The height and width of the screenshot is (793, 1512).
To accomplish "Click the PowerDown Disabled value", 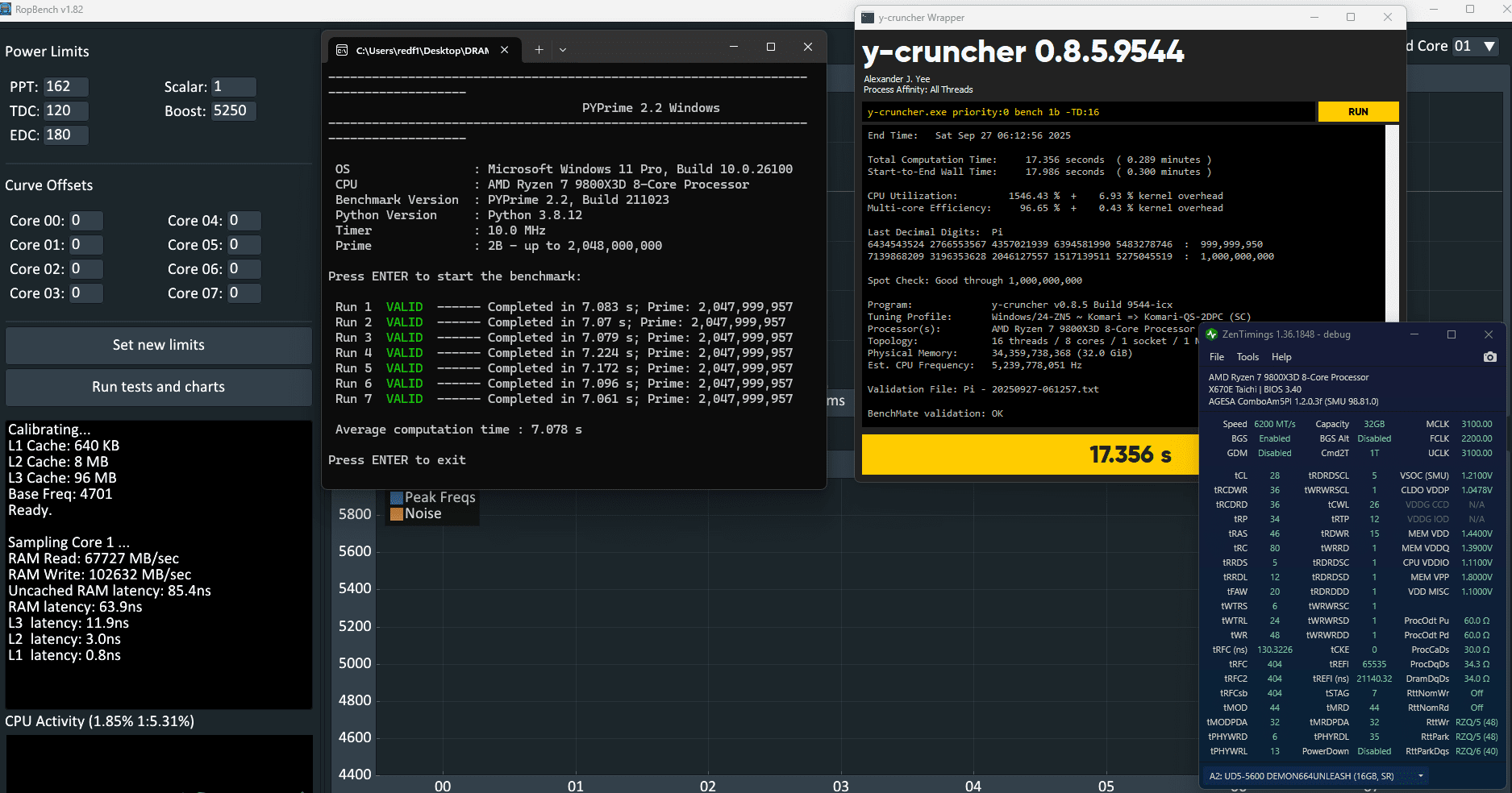I will pyautogui.click(x=1374, y=751).
